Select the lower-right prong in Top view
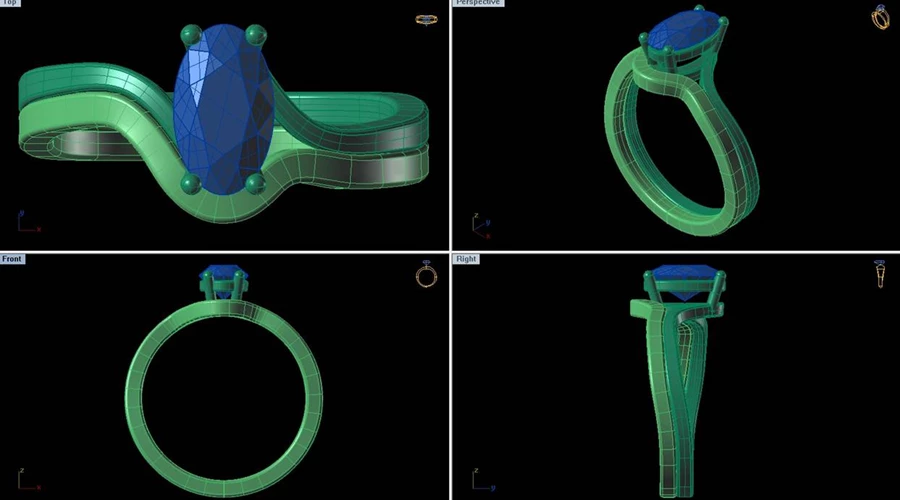 click(254, 181)
